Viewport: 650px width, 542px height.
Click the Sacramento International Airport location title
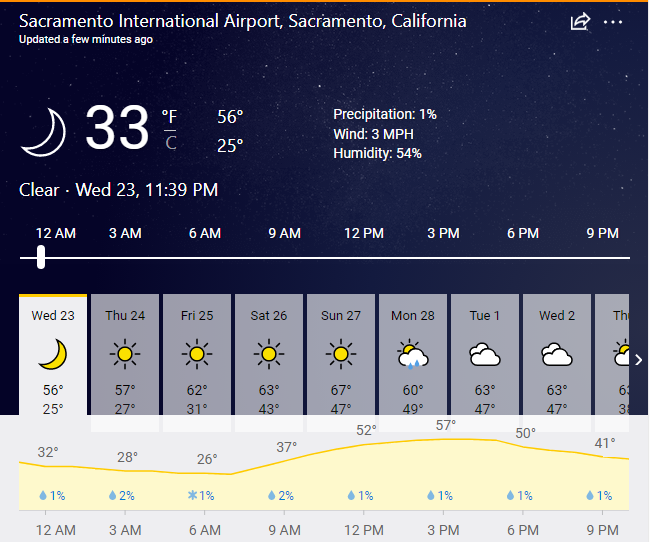243,21
